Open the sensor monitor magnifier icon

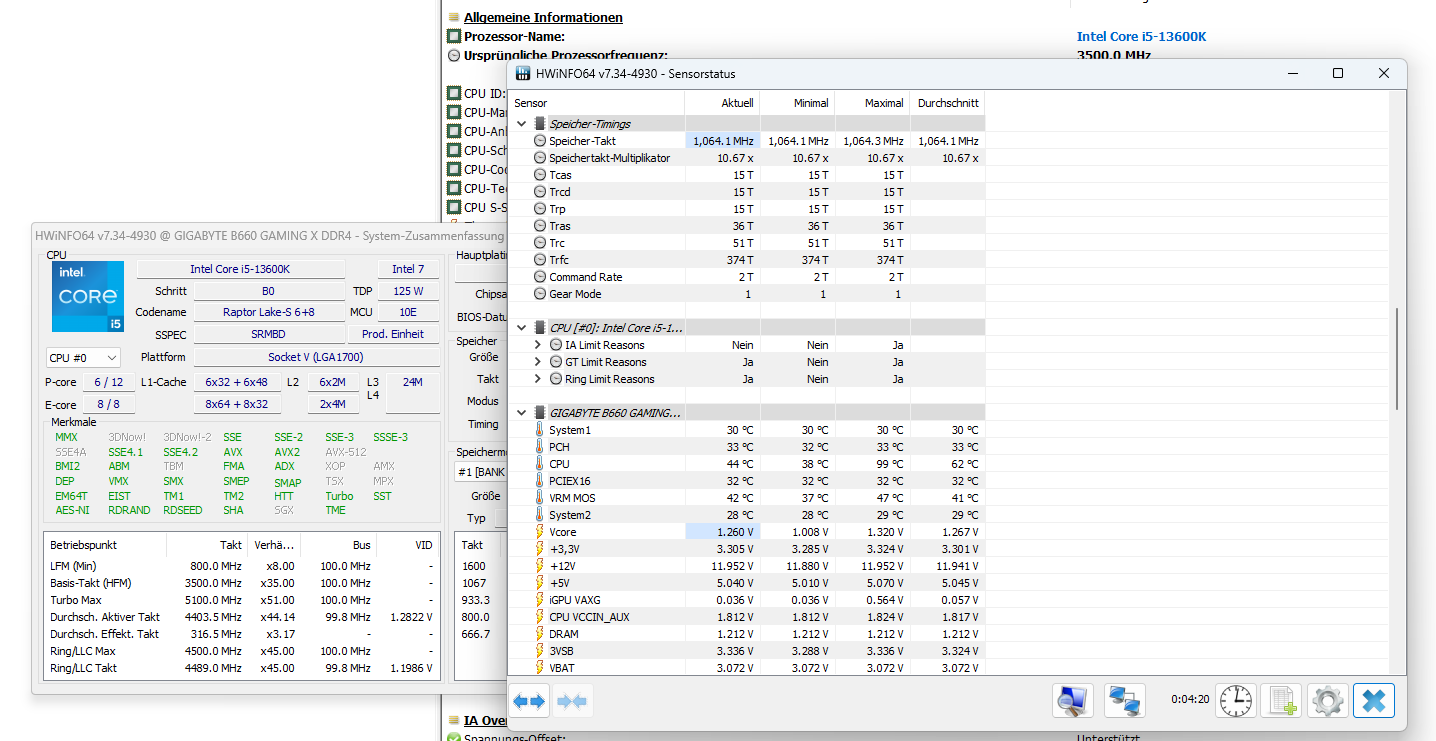(x=1073, y=700)
